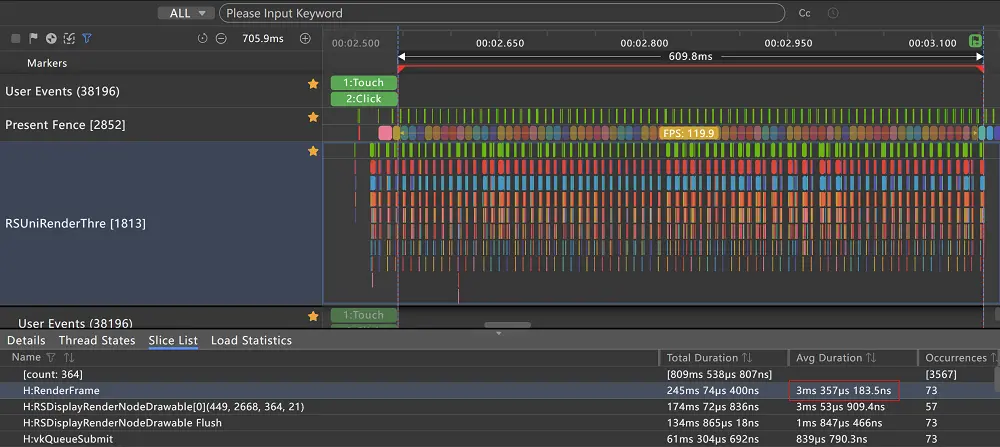
Task: Switch to the Slice List tab
Action: click(x=173, y=341)
